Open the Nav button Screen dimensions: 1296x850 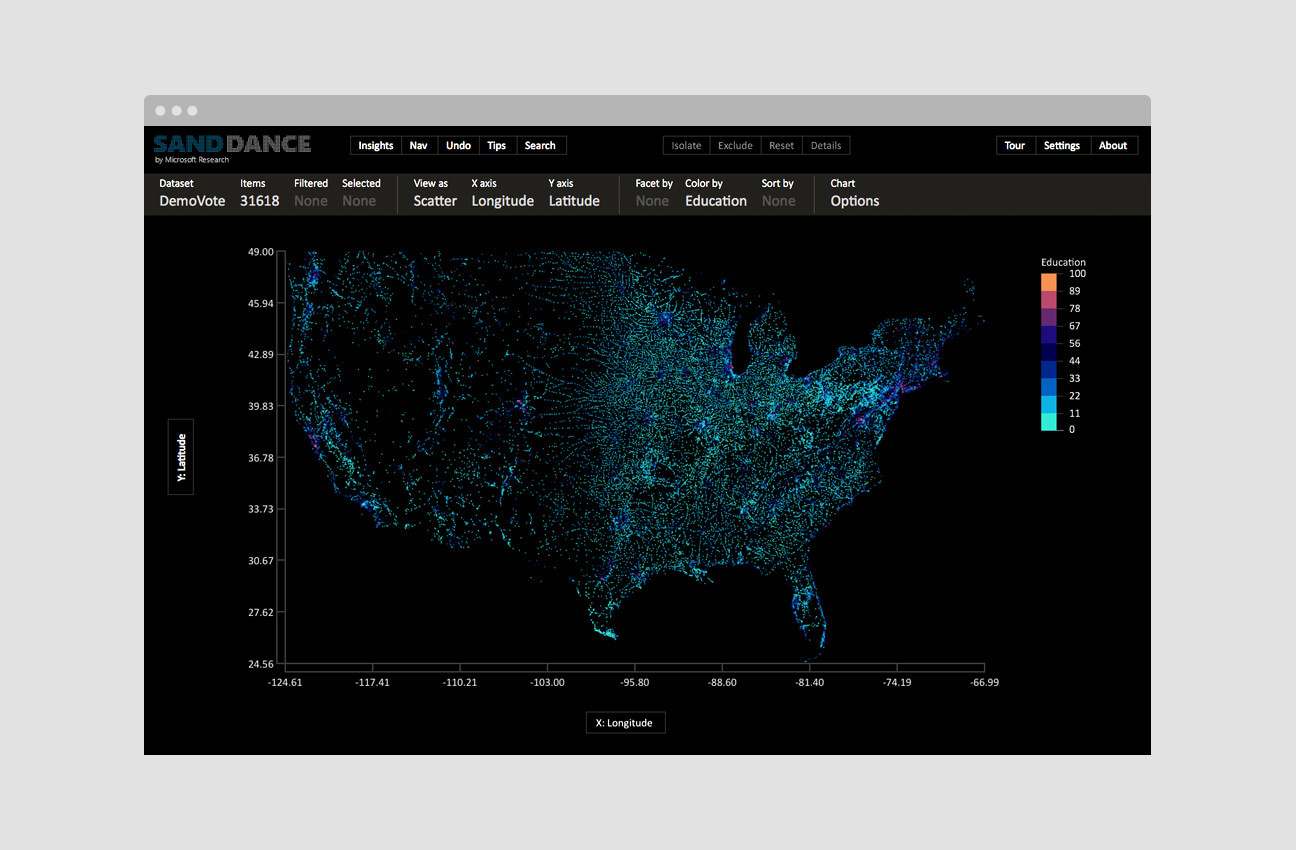(x=419, y=146)
